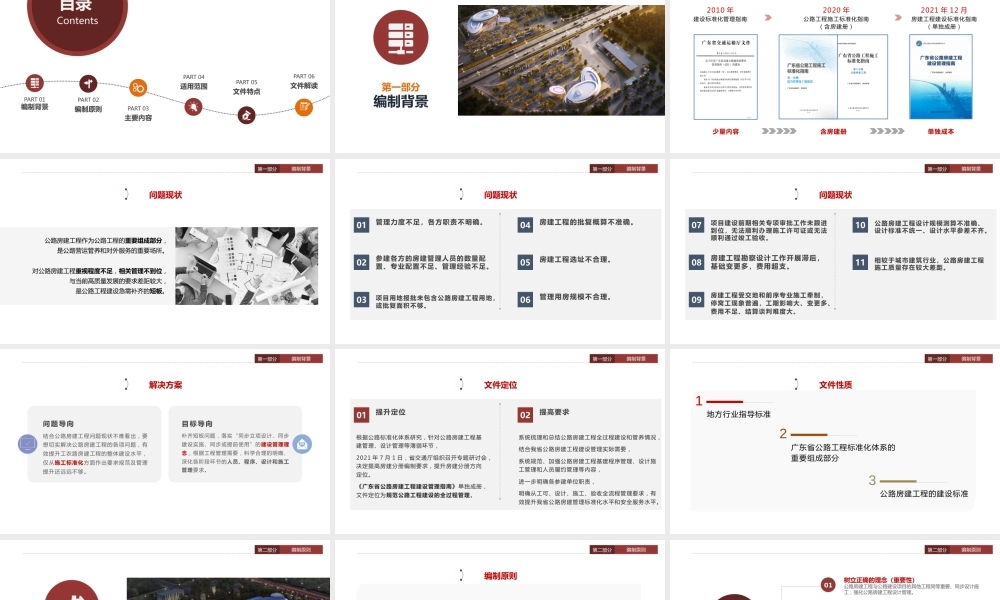Click the blue icon beside 目标导向 card

point(302,443)
